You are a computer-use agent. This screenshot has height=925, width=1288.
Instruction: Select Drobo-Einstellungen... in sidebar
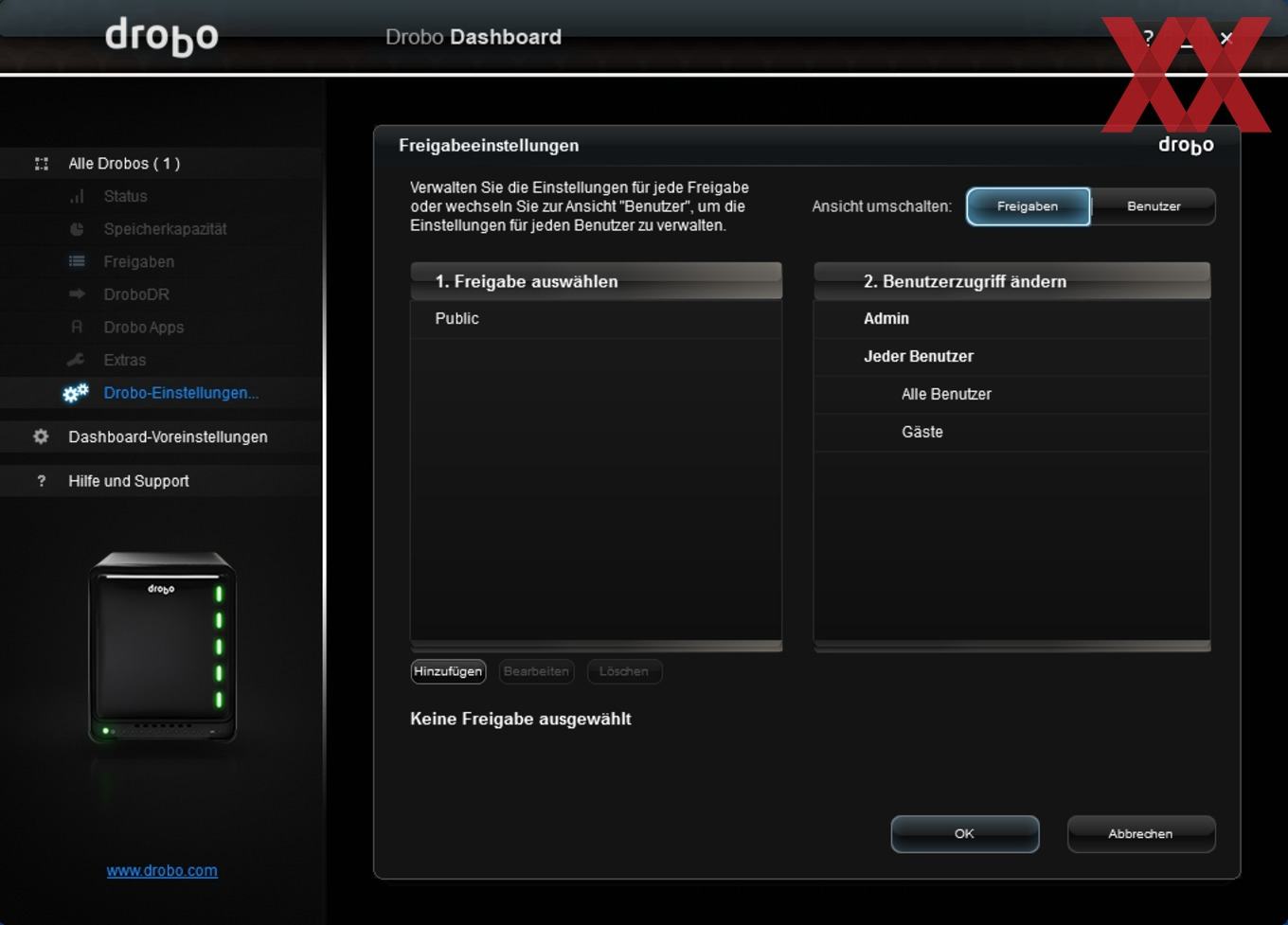[x=181, y=393]
